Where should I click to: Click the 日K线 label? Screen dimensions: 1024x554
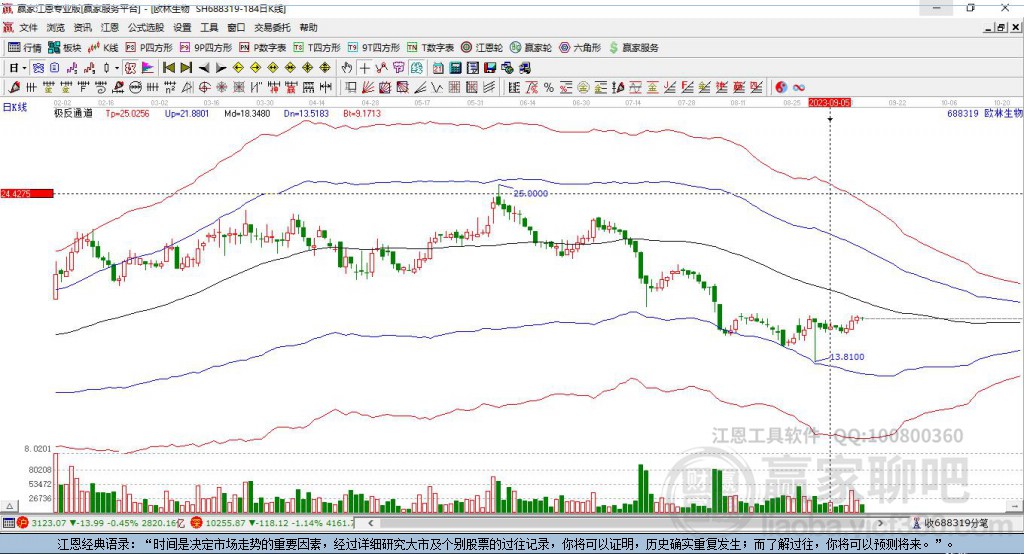click(x=15, y=107)
